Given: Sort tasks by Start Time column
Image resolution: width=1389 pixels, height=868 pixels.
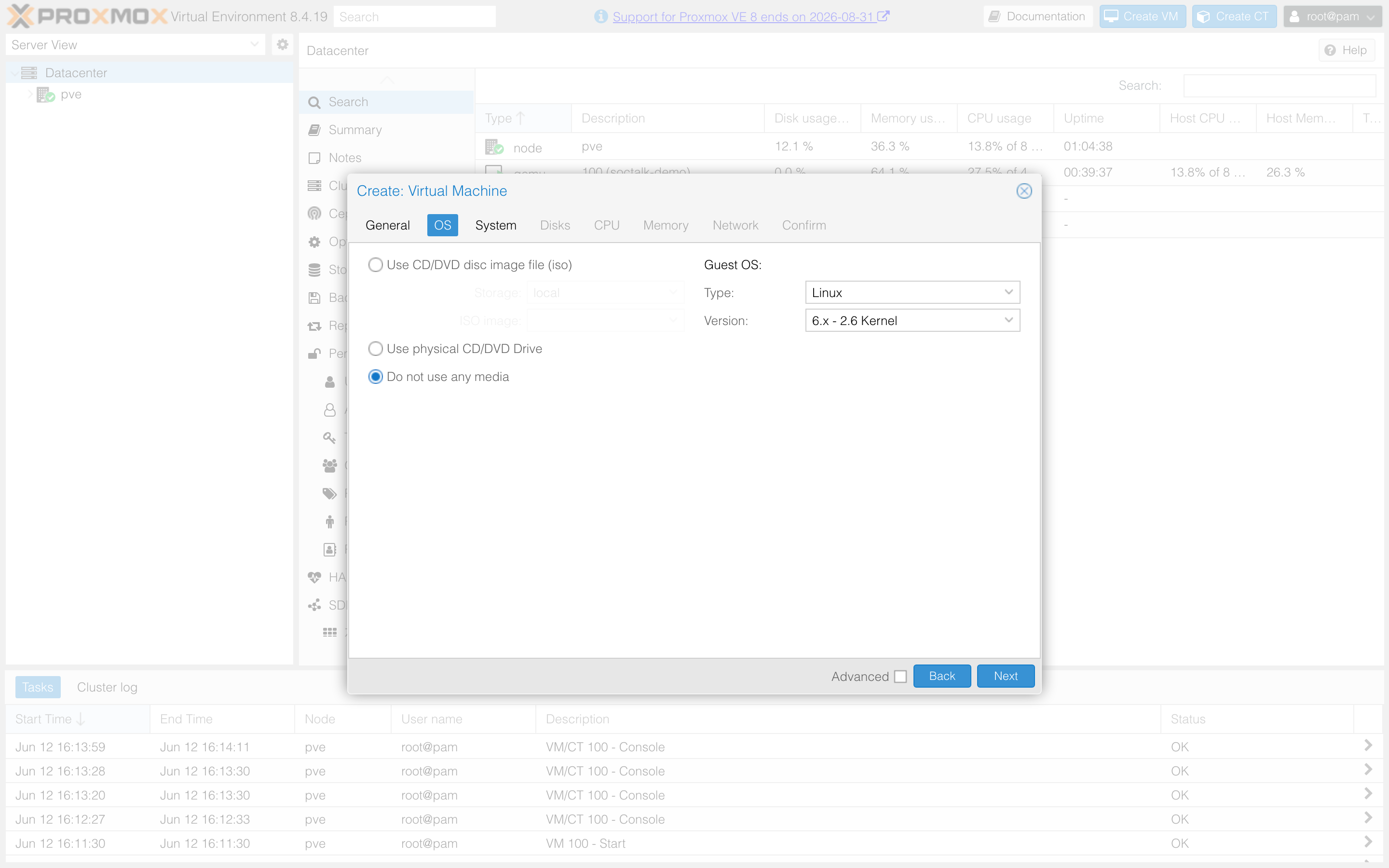Looking at the screenshot, I should tap(78, 719).
